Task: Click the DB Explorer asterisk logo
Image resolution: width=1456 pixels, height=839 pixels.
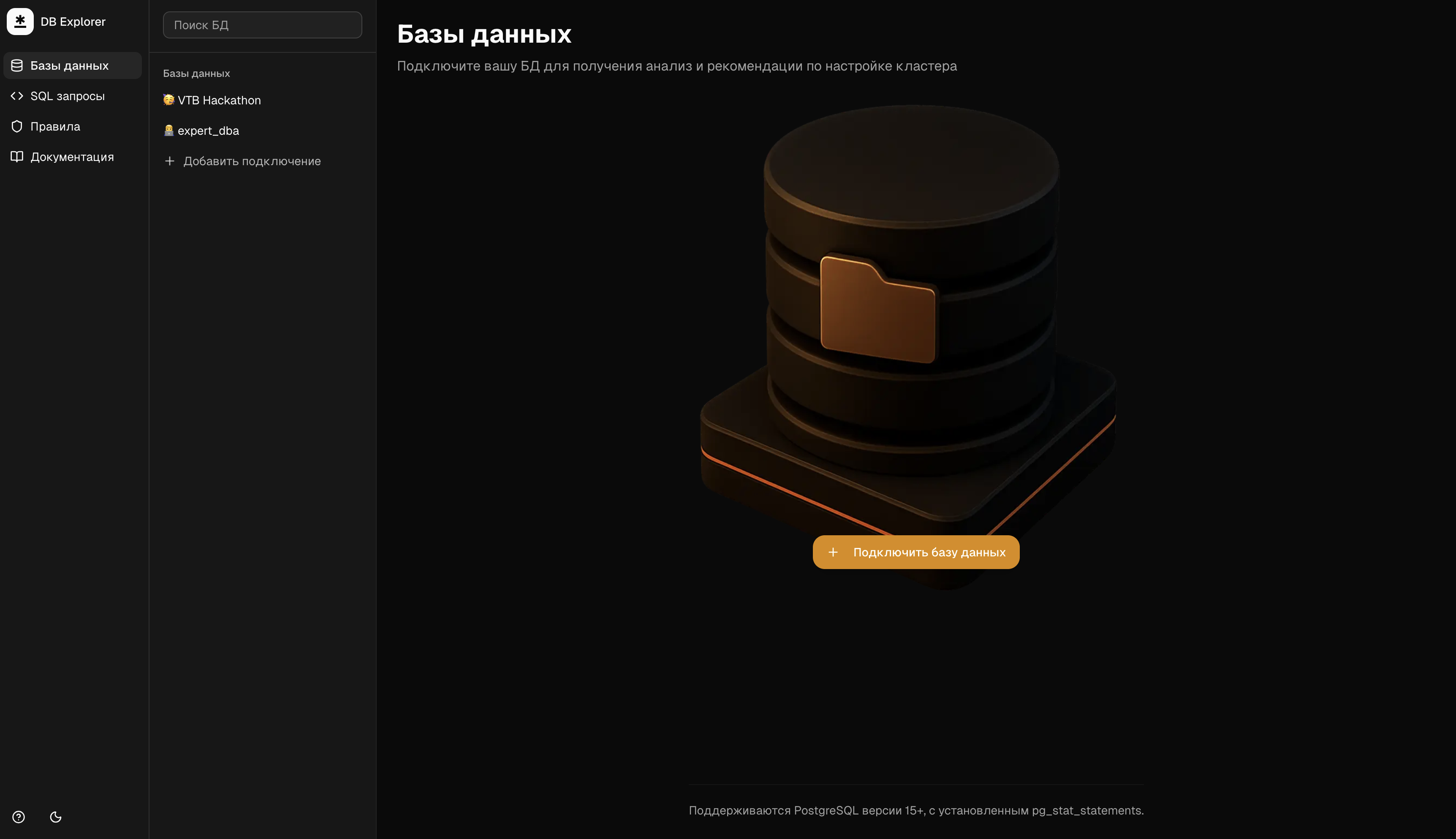Action: click(20, 22)
